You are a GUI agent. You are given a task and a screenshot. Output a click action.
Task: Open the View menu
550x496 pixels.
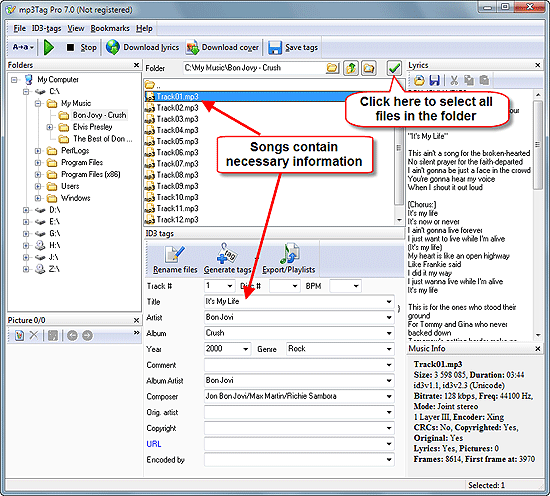click(76, 28)
